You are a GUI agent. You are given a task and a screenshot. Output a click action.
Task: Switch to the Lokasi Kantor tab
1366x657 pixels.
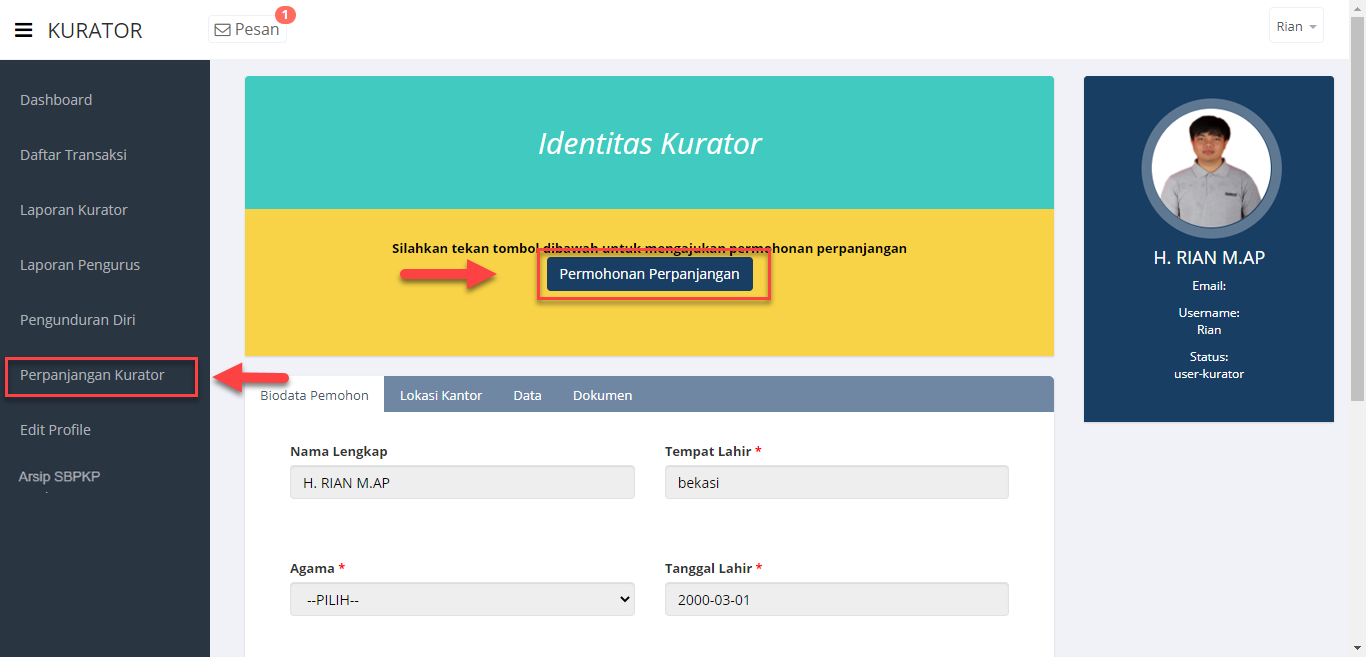(x=441, y=395)
